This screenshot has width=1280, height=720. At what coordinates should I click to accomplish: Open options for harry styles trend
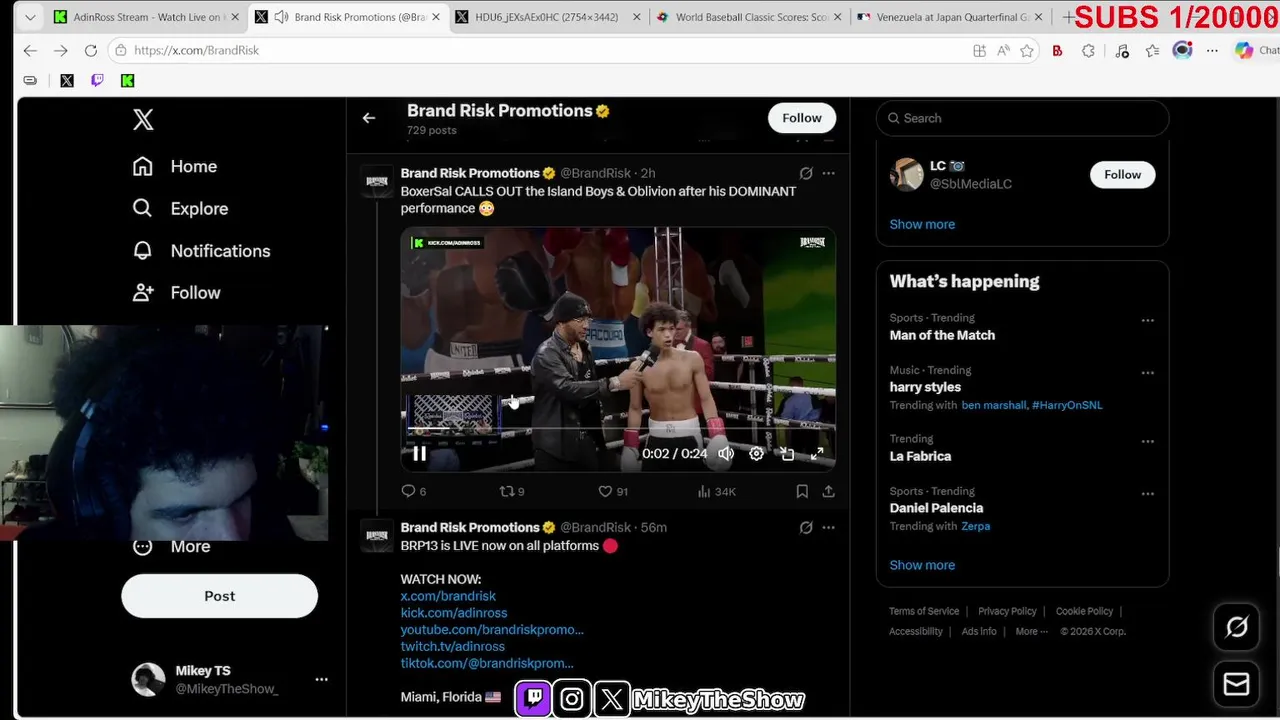tap(1148, 373)
